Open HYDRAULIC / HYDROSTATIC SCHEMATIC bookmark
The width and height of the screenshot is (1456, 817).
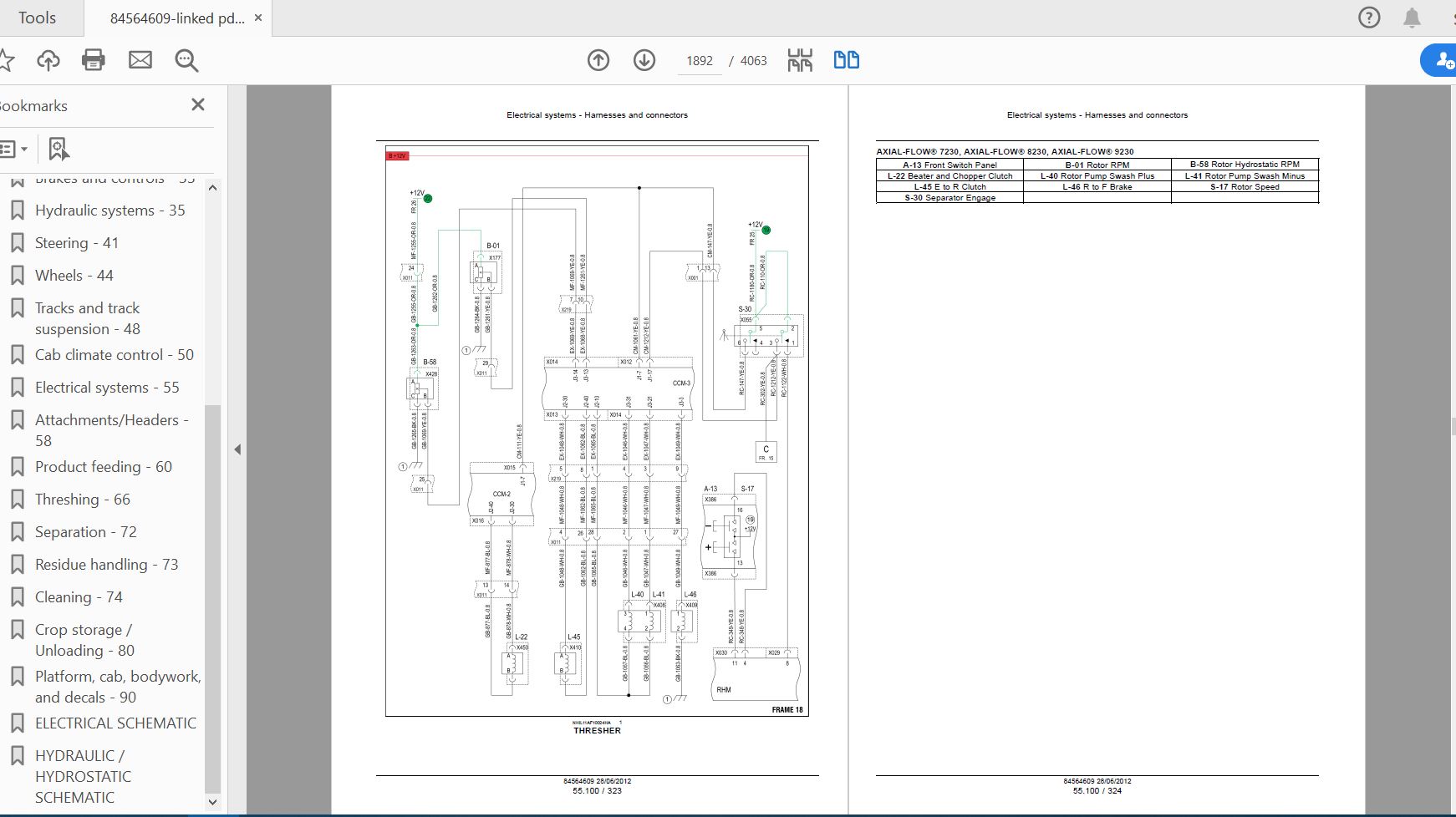coord(83,776)
